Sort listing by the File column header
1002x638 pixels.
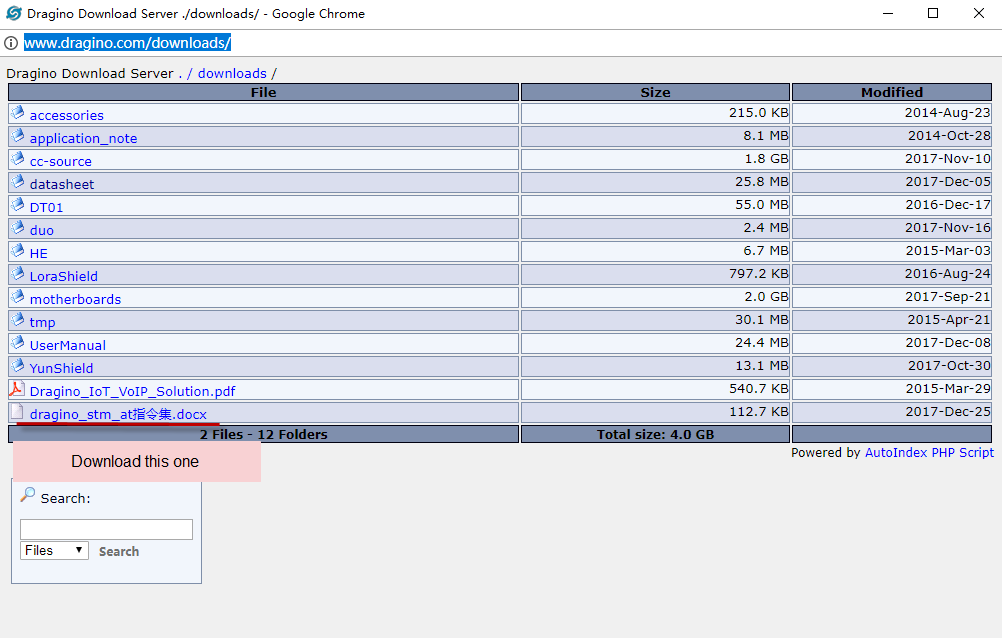263,92
